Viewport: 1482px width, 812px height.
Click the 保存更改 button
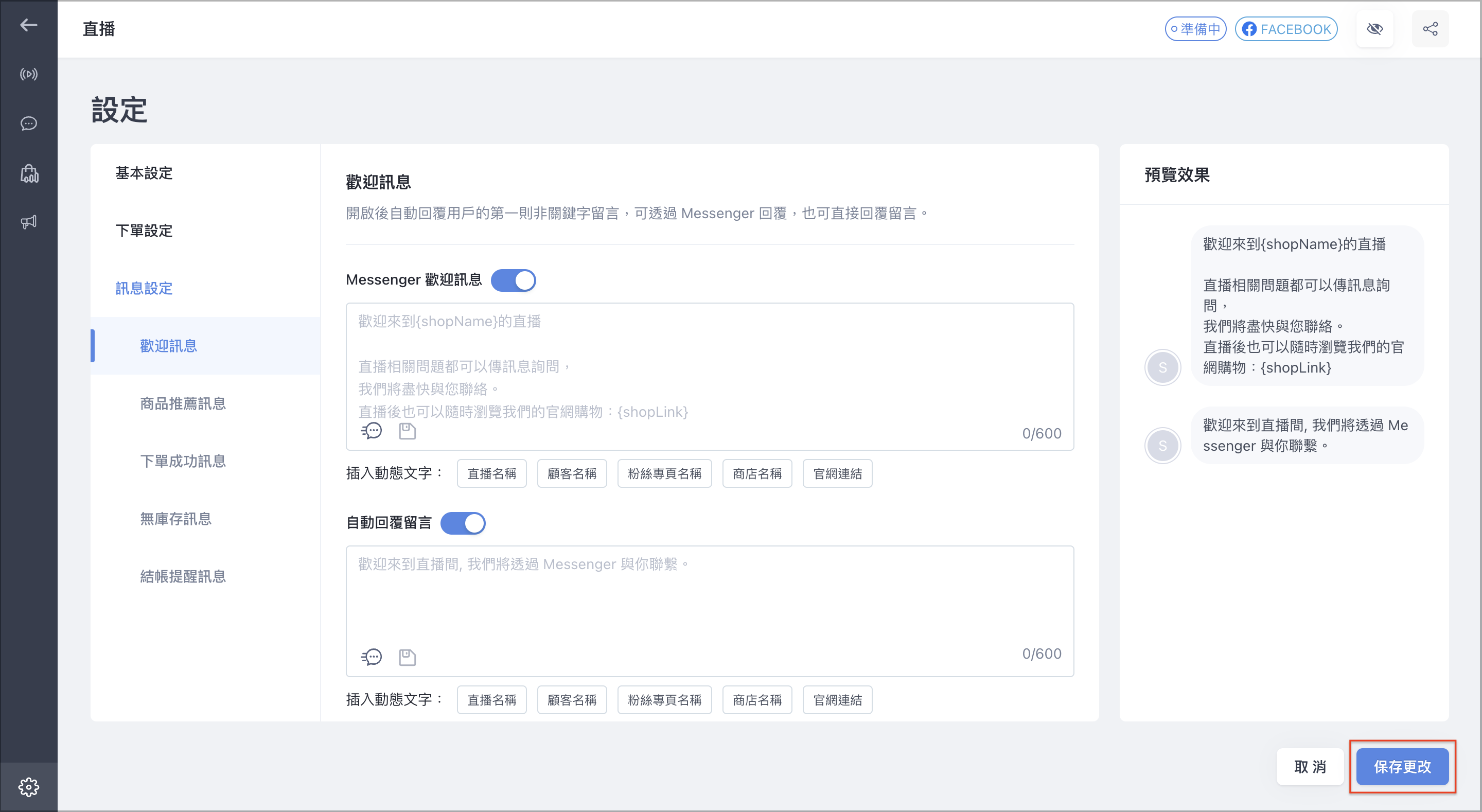pos(1402,767)
